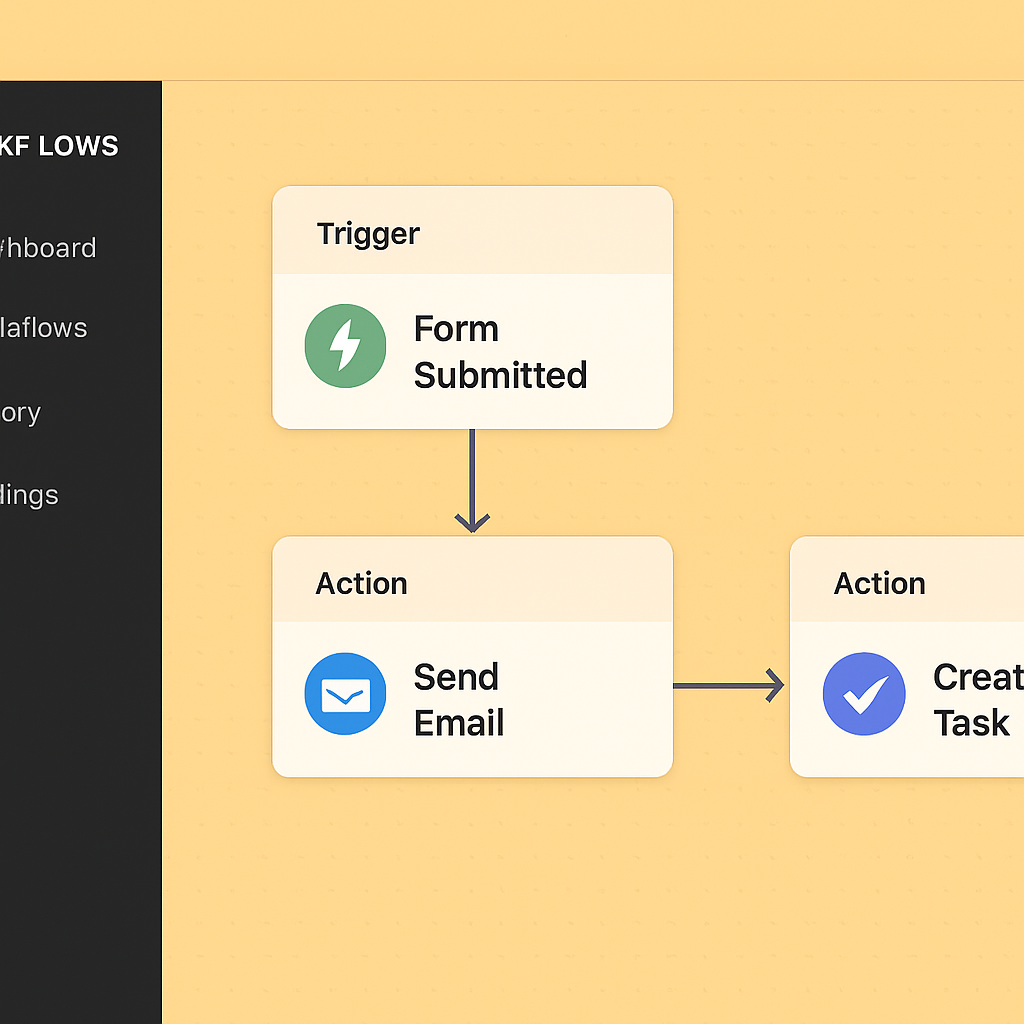Click the top header bar above canvas
Image resolution: width=1024 pixels, height=1024 pixels.
pyautogui.click(x=512, y=40)
